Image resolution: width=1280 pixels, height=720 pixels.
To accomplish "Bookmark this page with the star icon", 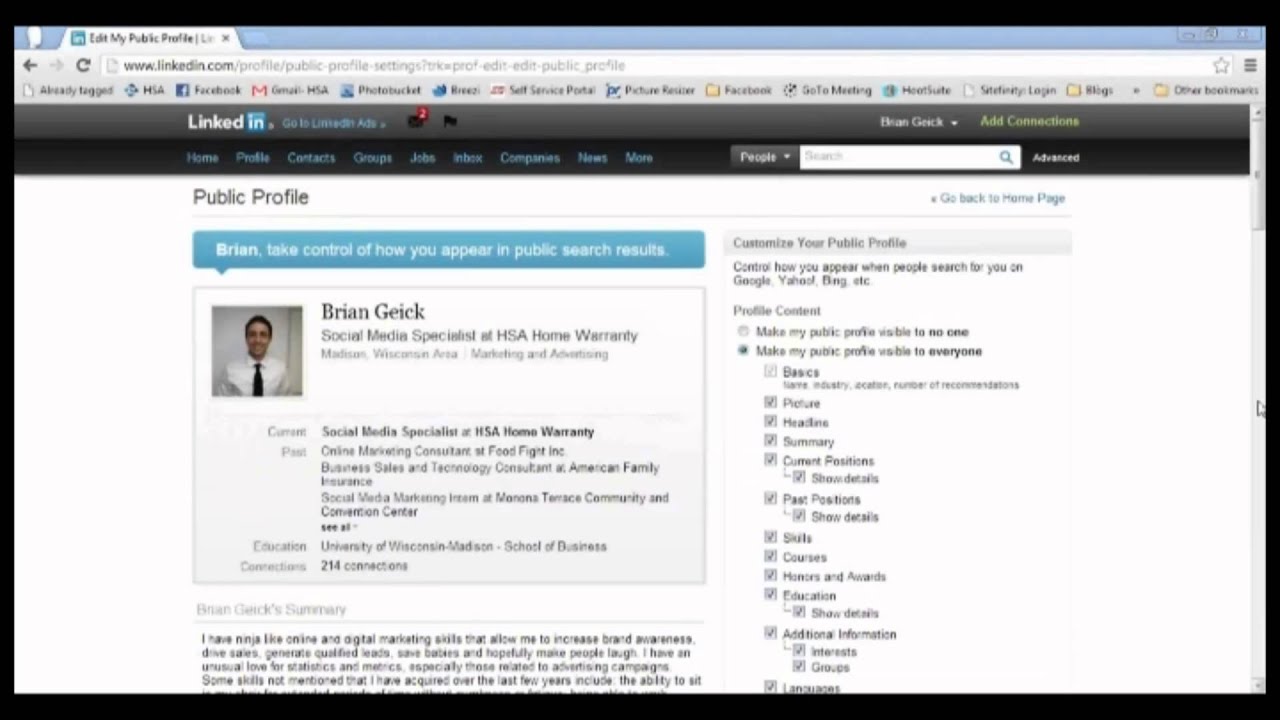I will click(x=1221, y=65).
